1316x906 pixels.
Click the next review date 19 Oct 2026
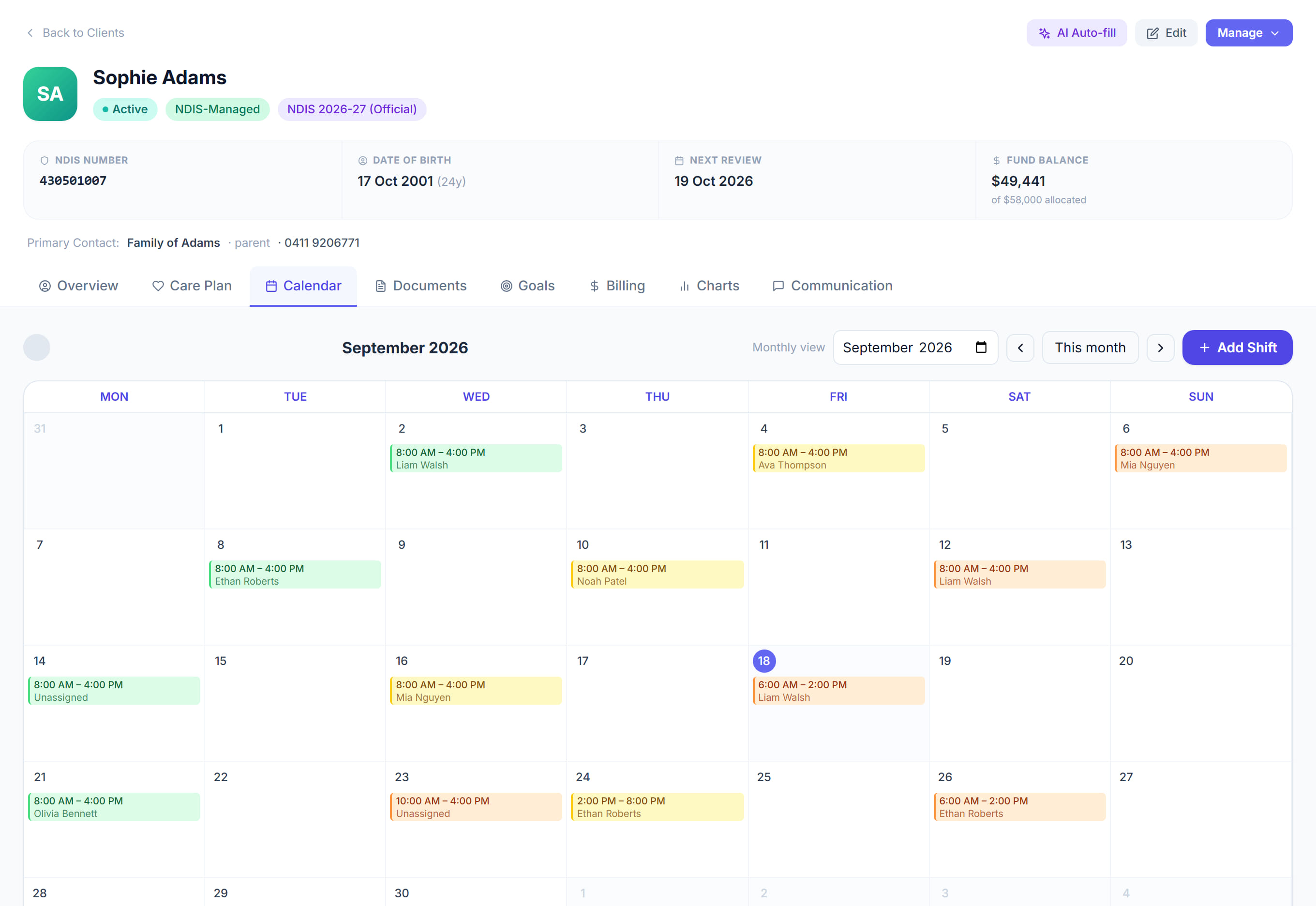(x=713, y=181)
